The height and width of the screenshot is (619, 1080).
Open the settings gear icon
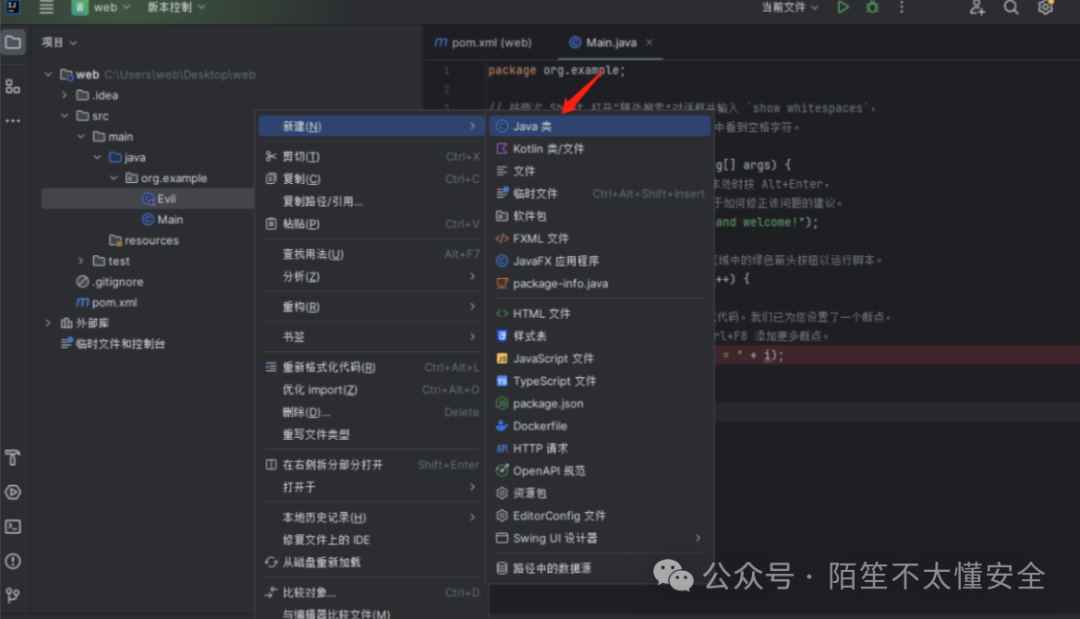coord(1044,8)
